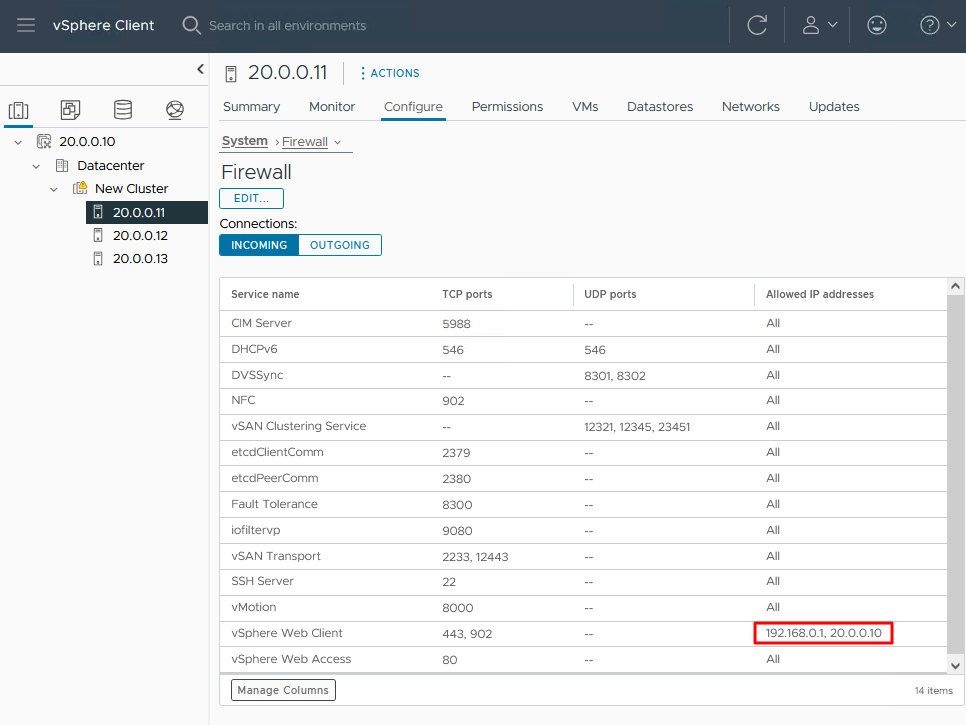
Task: Collapse the 20.0.0.10 vCenter tree node
Action: coord(18,142)
